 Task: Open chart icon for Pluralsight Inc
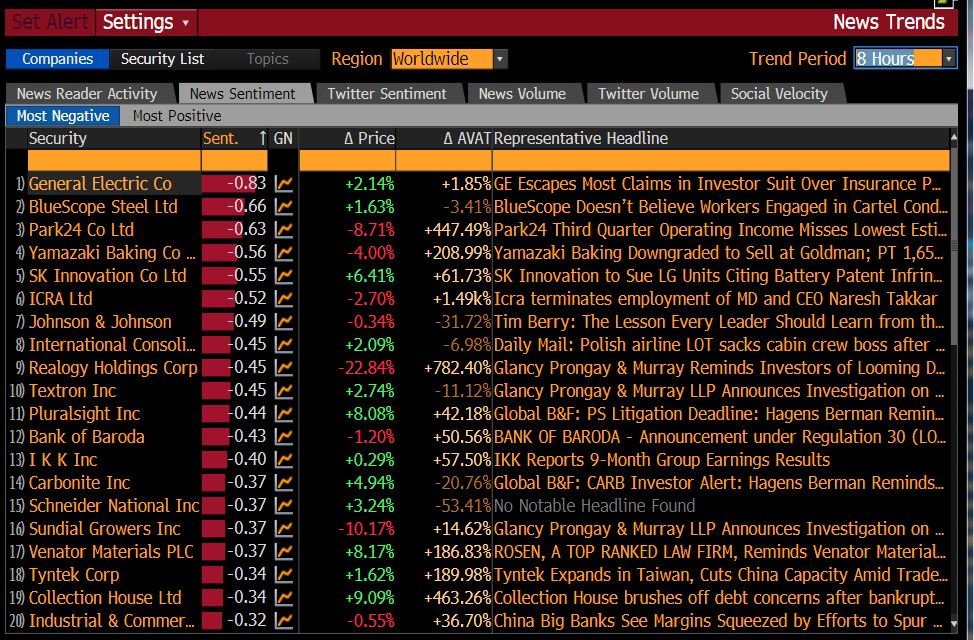[x=284, y=414]
